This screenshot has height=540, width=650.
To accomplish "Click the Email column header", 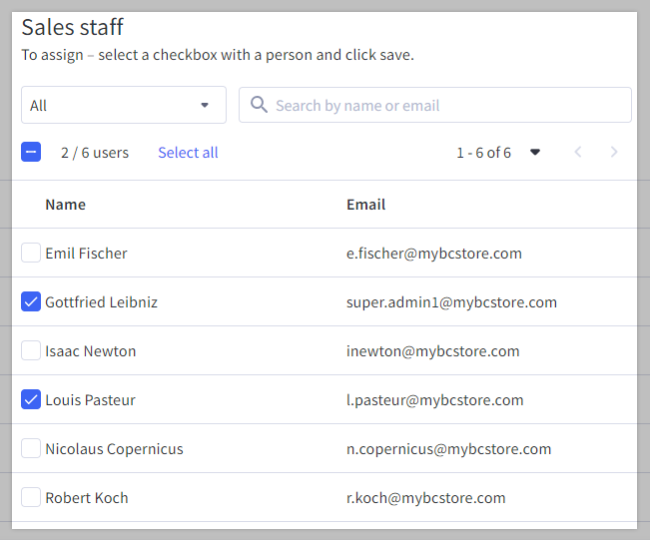I will click(366, 204).
